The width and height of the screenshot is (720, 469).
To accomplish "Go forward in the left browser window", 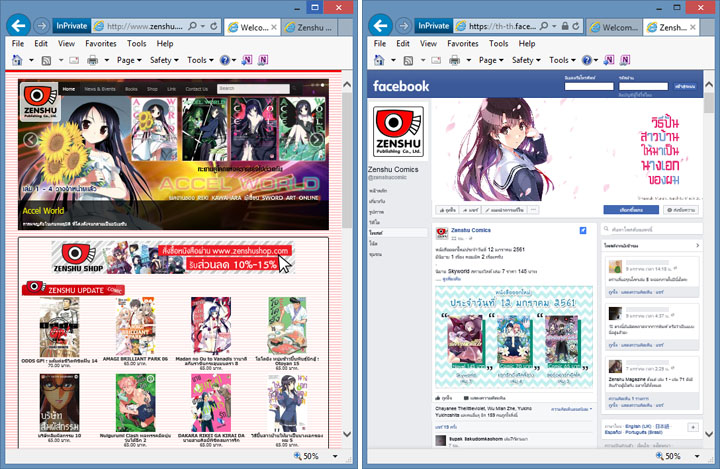I will click(x=41, y=26).
